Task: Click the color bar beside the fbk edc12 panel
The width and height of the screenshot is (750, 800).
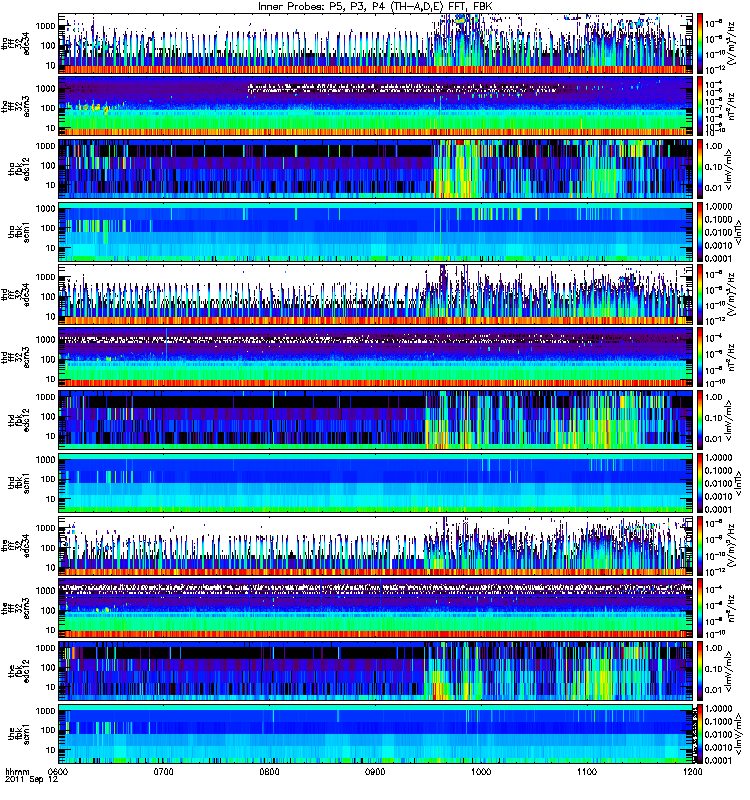Action: [x=700, y=671]
